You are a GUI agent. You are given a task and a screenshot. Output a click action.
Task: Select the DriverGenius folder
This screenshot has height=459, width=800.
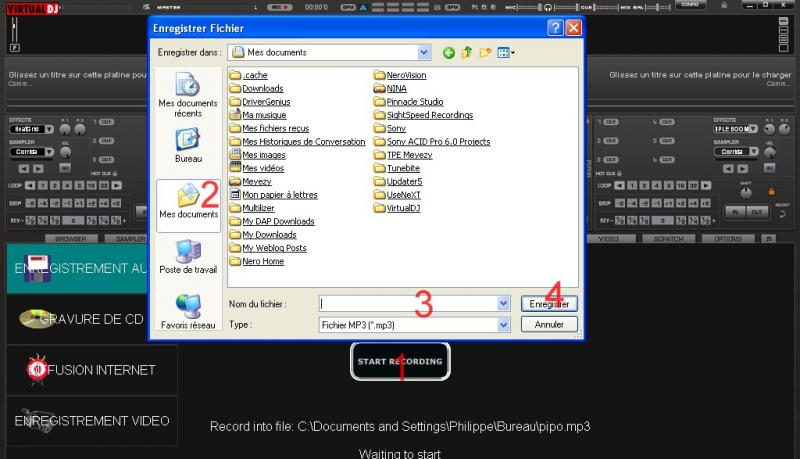click(260, 101)
